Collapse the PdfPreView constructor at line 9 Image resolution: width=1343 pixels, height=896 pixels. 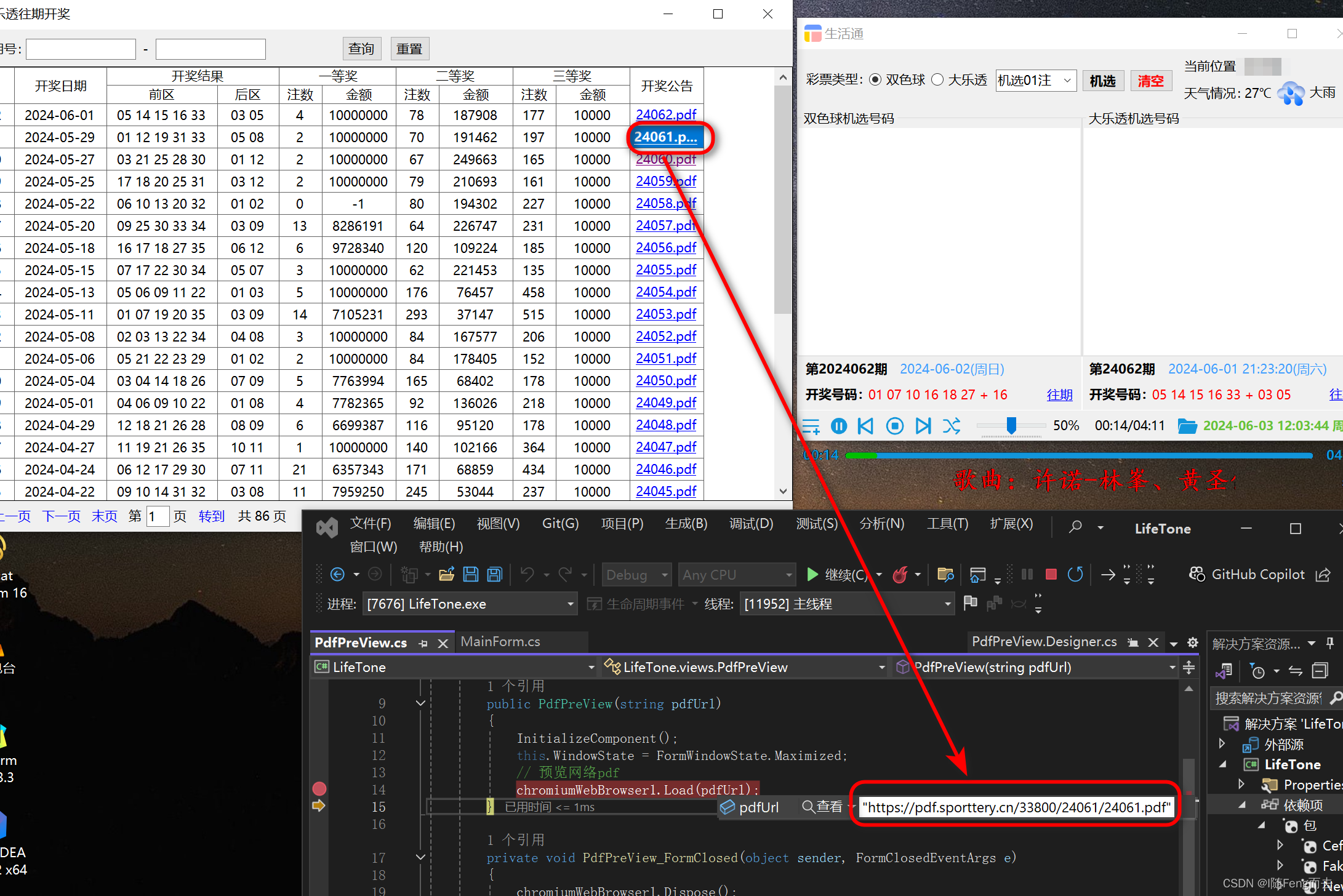[420, 703]
